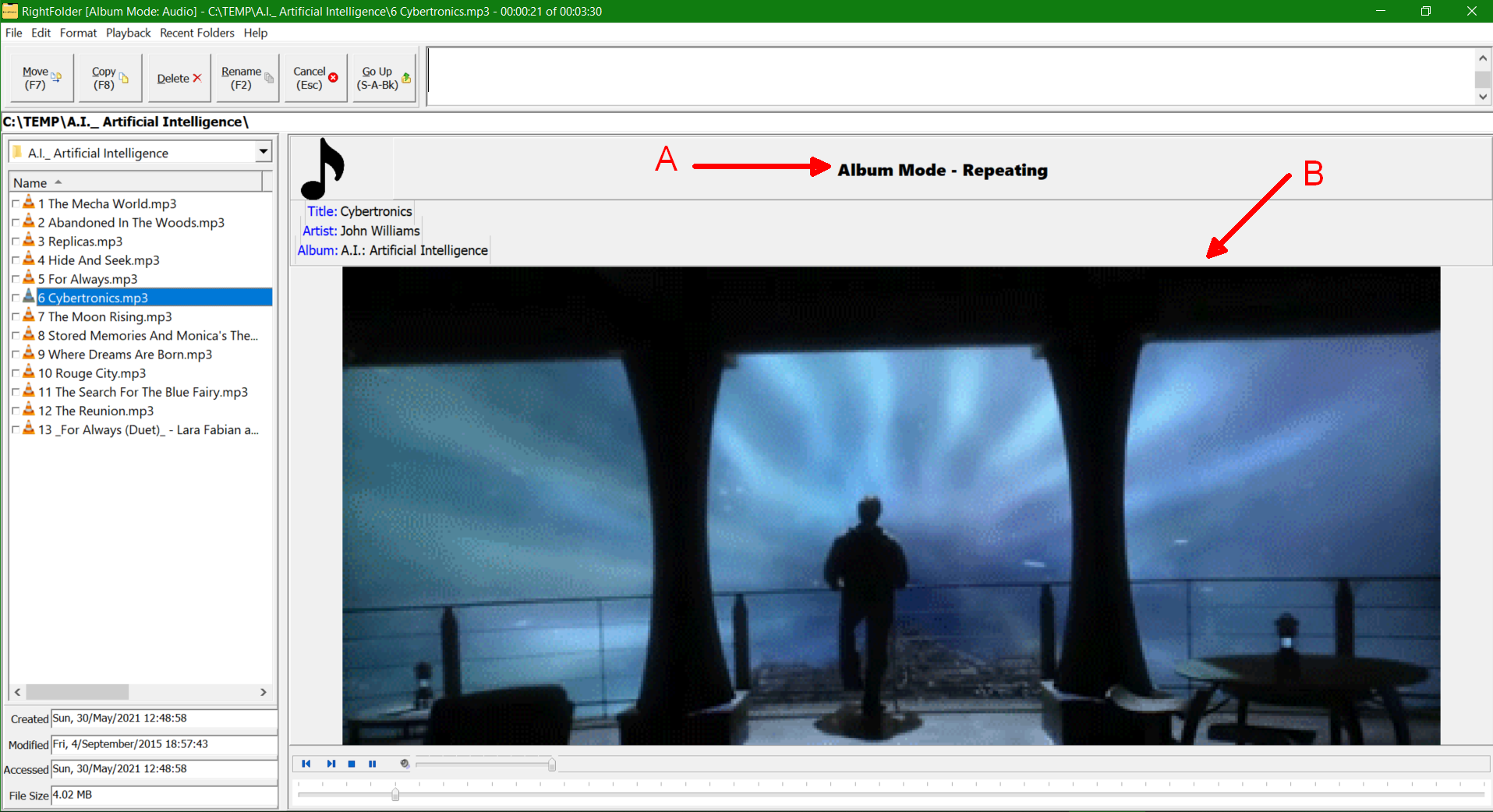This screenshot has width=1493, height=812.
Task: Click the file list horizontal scrollbar thumb
Action: (77, 692)
